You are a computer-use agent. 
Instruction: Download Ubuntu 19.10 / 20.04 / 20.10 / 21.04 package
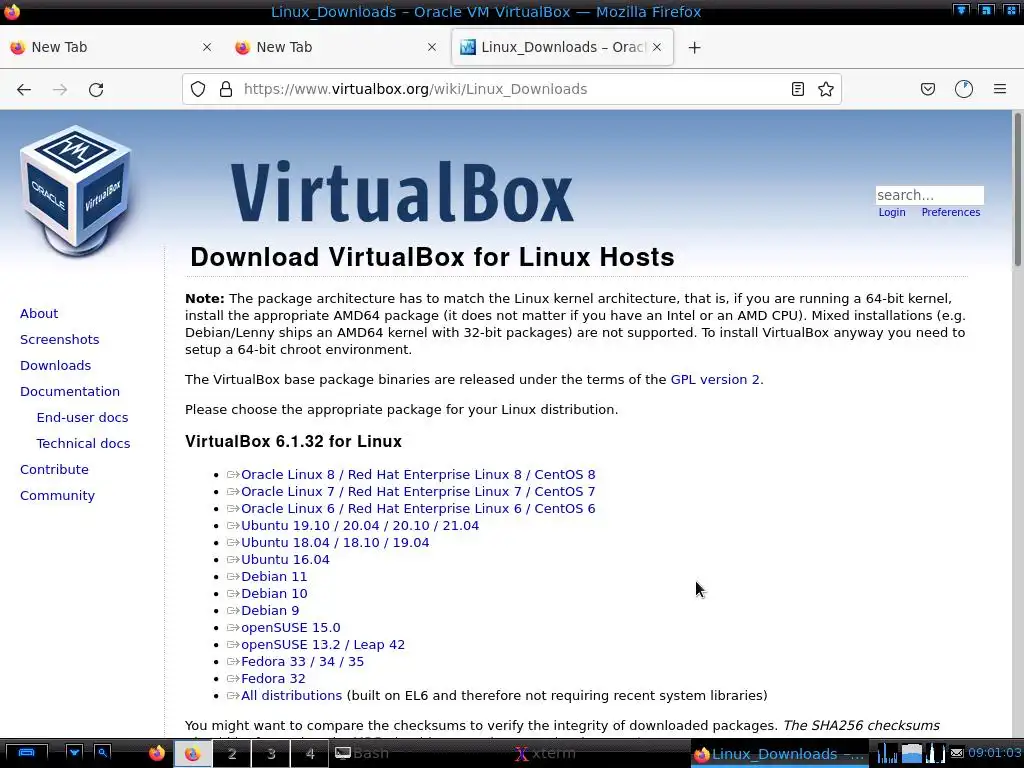tap(360, 526)
